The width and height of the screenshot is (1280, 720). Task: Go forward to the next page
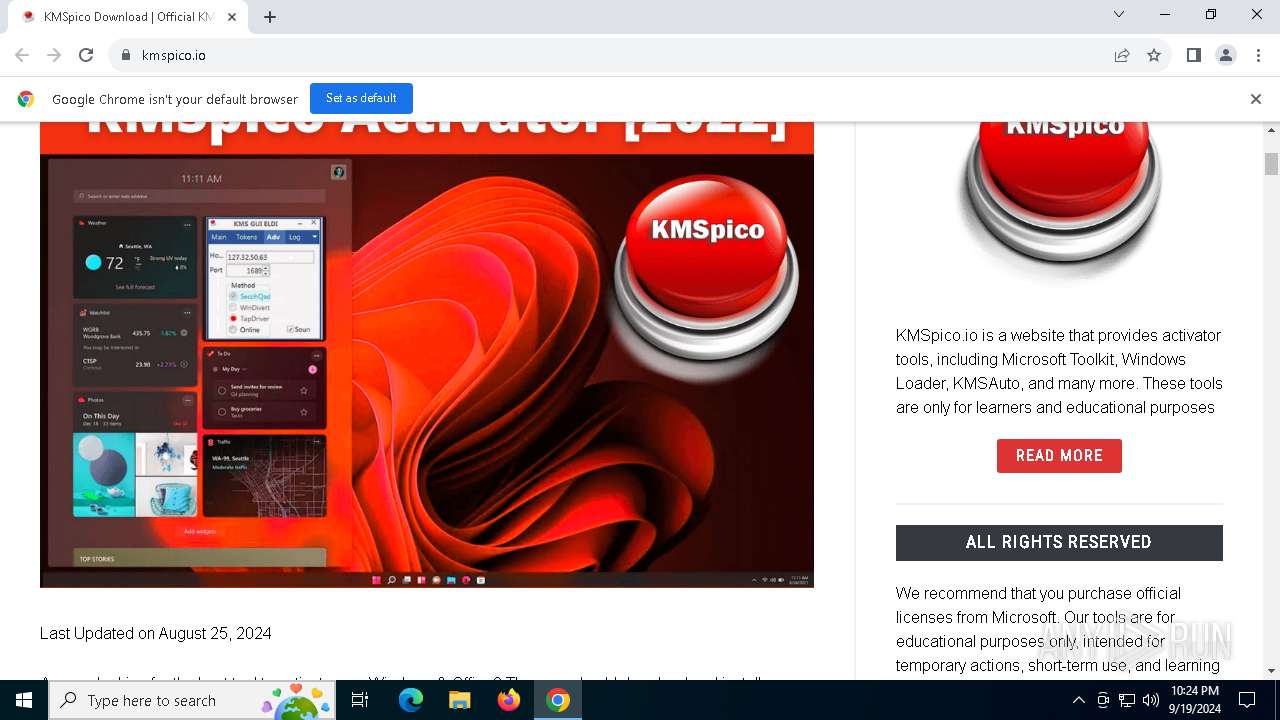pyautogui.click(x=54, y=55)
